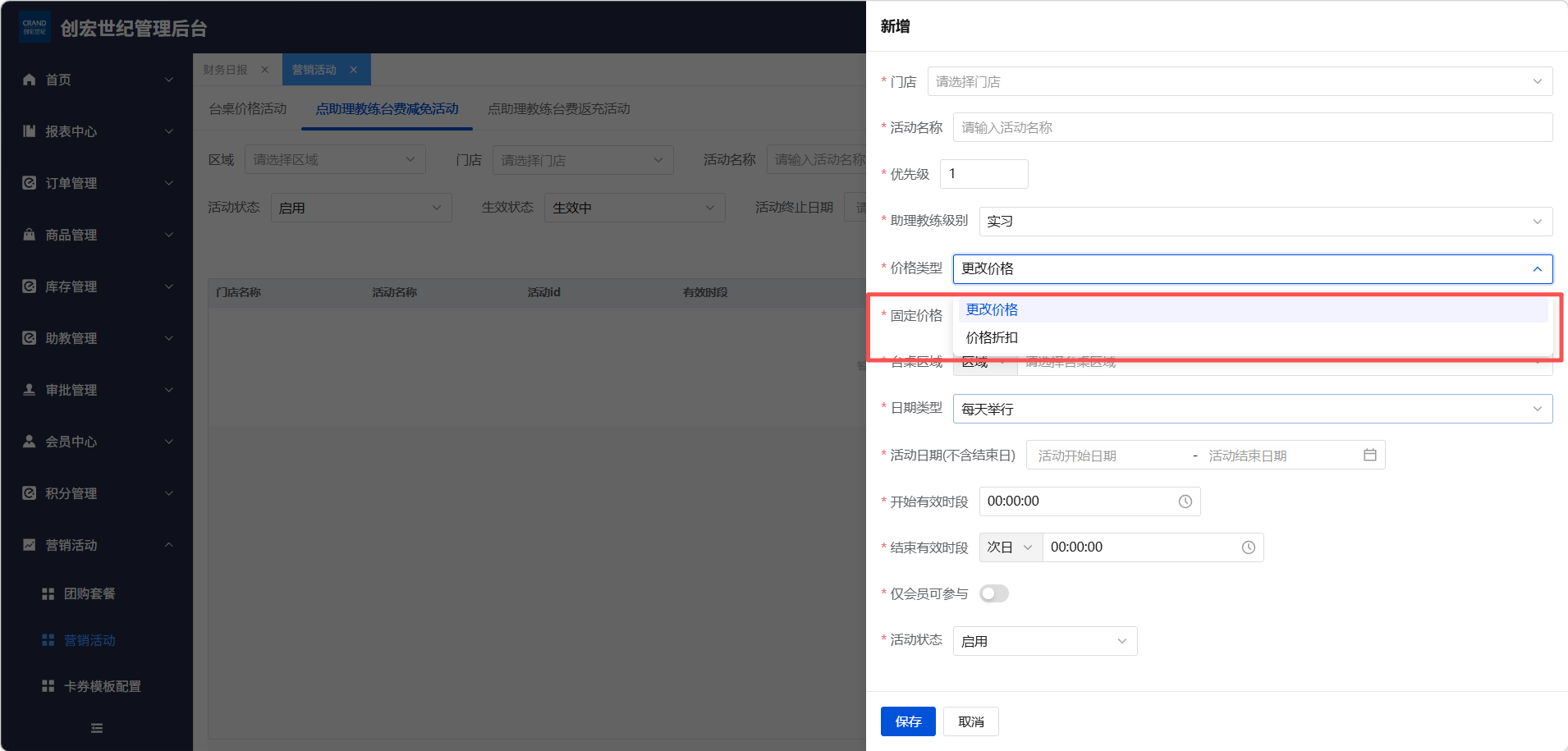Select 价格折扣 option from list
This screenshot has width=1568, height=751.
[992, 337]
